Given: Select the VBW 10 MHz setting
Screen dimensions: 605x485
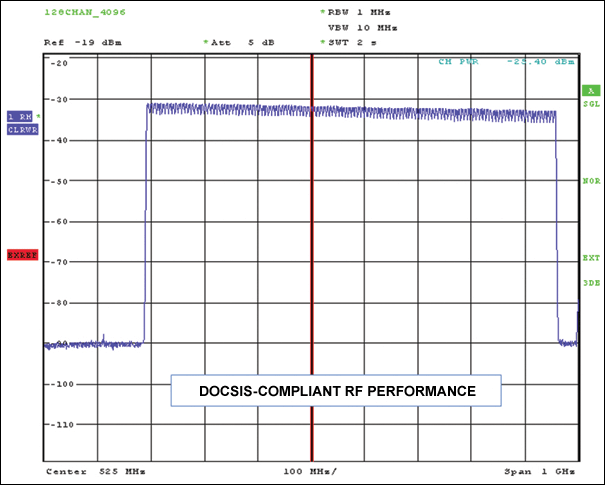Looking at the screenshot, I should pyautogui.click(x=362, y=29).
